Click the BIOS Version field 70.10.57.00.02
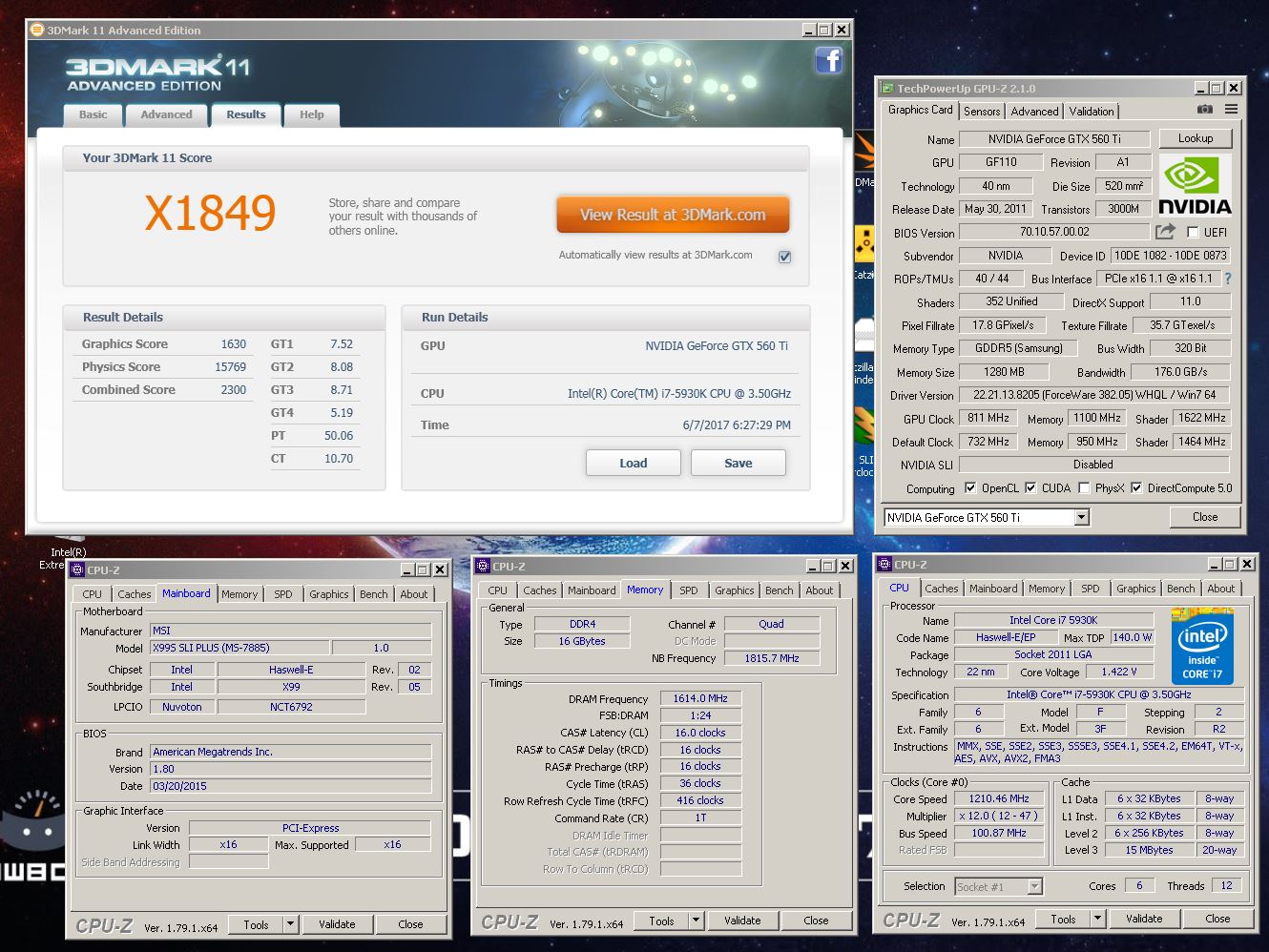This screenshot has width=1269, height=952. point(1054,232)
